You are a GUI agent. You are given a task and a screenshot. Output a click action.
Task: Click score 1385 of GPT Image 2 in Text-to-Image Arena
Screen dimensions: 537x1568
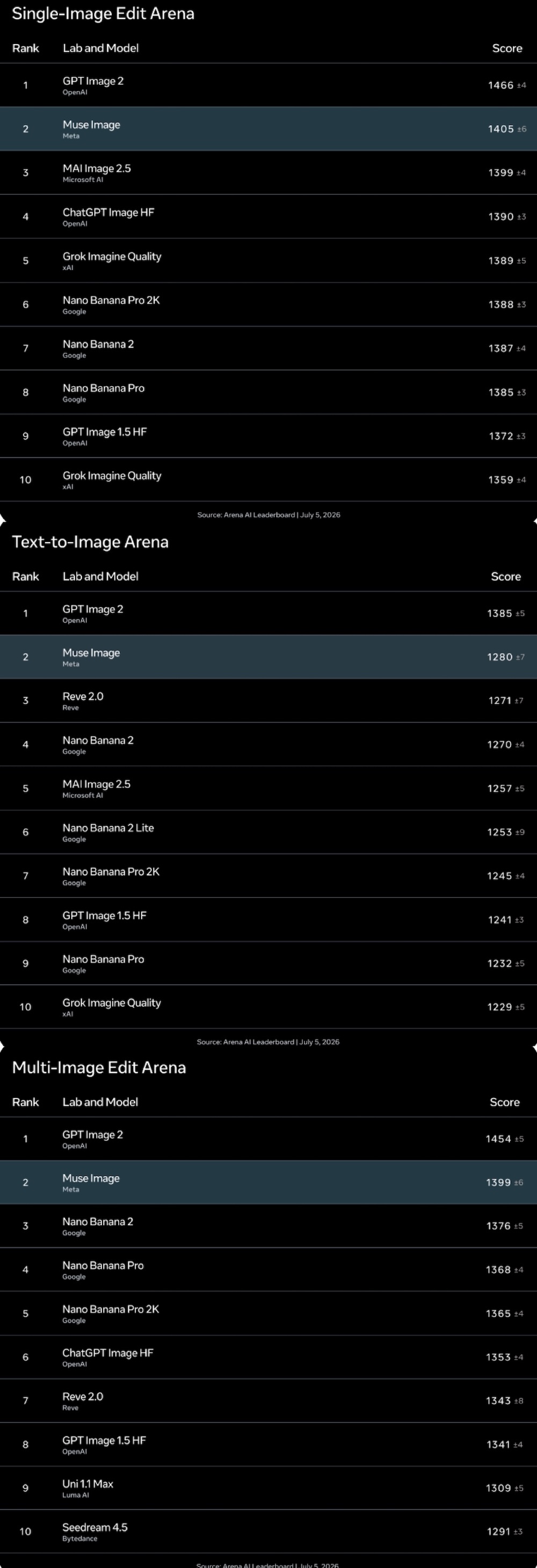[x=500, y=614]
